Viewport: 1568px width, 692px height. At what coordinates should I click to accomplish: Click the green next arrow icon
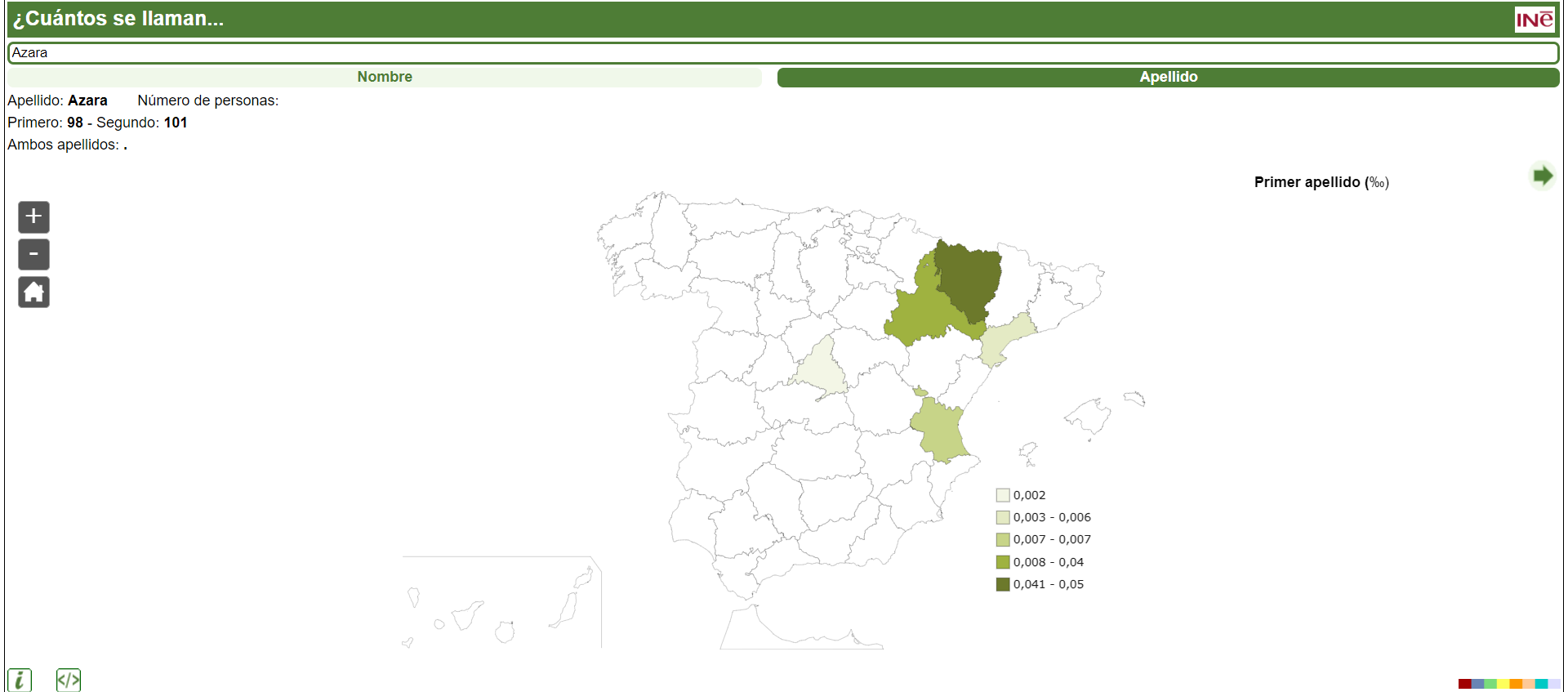pyautogui.click(x=1542, y=176)
